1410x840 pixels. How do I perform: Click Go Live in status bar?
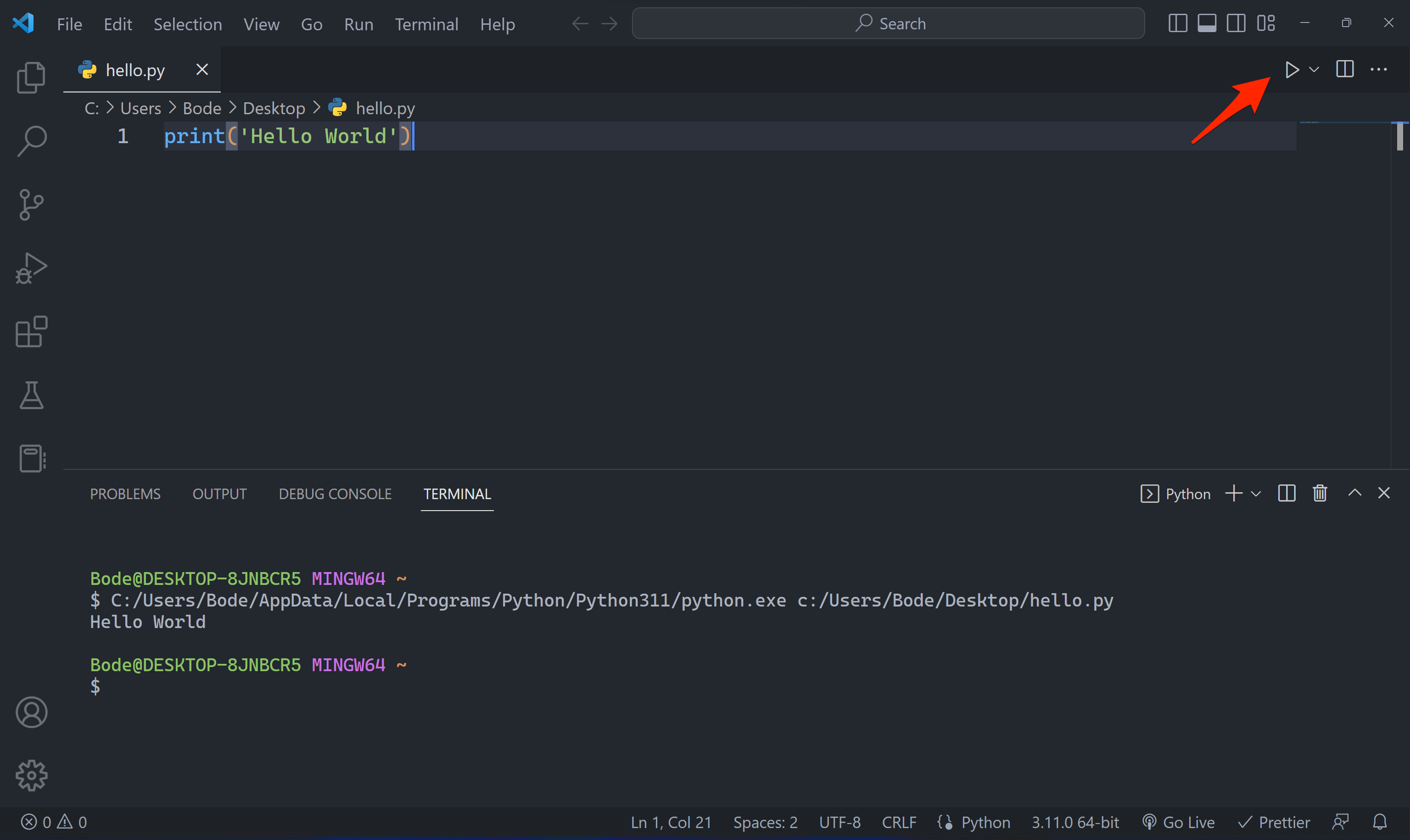(x=1179, y=822)
